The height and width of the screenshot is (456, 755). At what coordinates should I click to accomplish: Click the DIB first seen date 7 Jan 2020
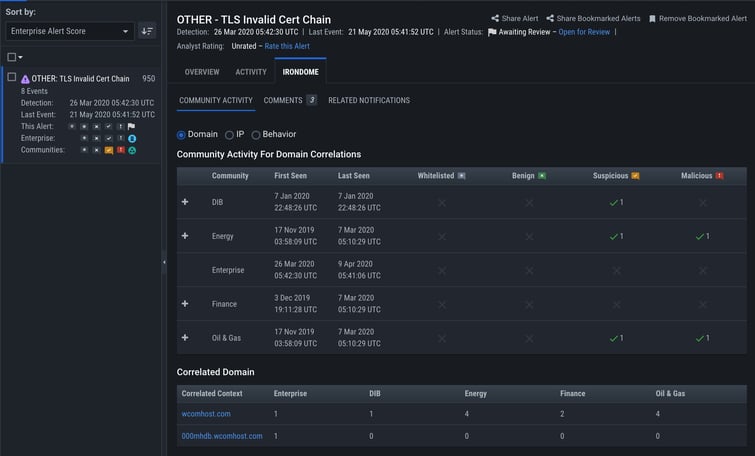tap(292, 196)
